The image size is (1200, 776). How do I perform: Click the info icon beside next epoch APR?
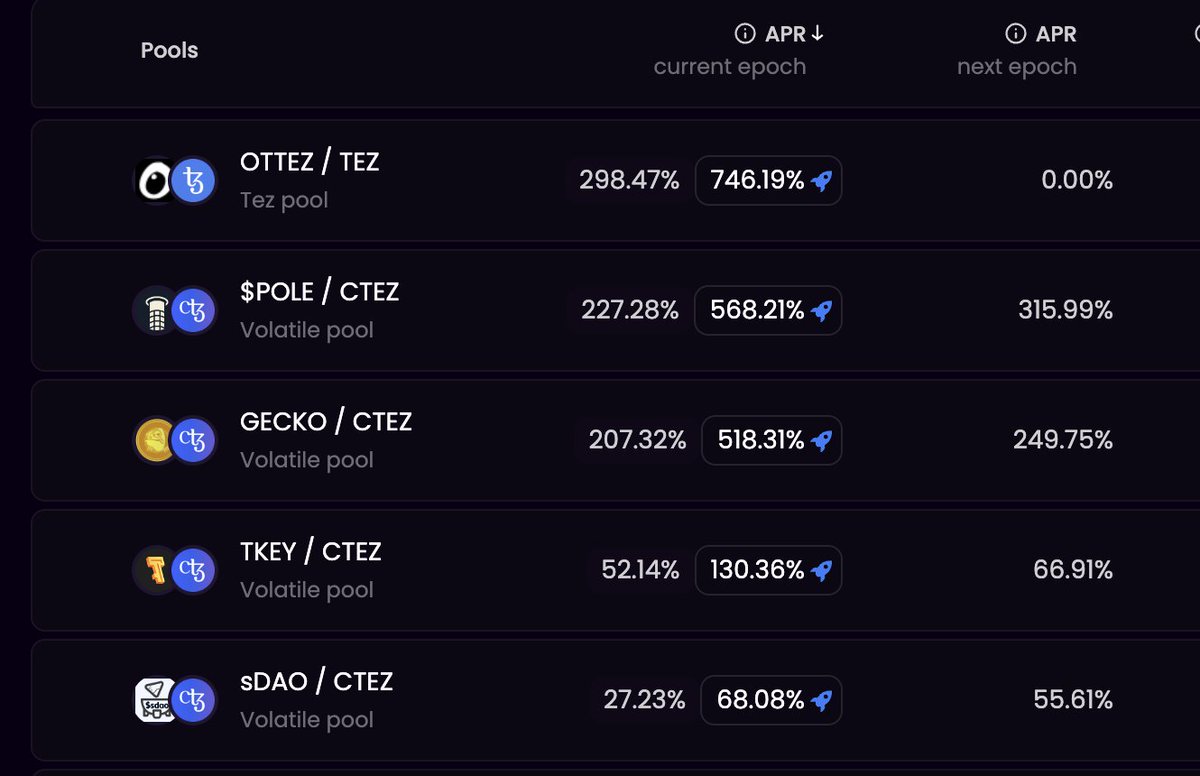(1015, 34)
